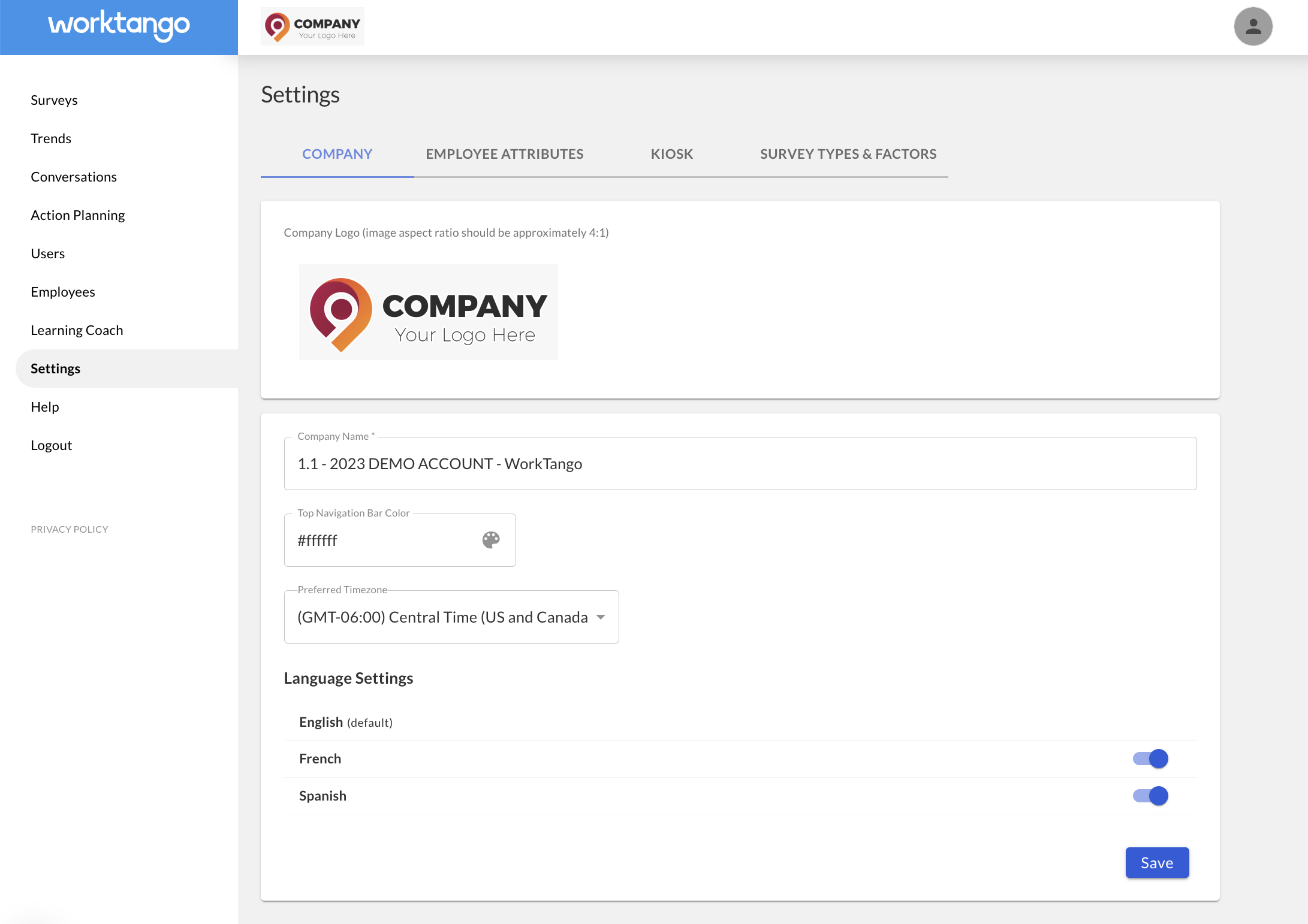Open the color palette picker icon
The image size is (1308, 924).
pos(491,540)
